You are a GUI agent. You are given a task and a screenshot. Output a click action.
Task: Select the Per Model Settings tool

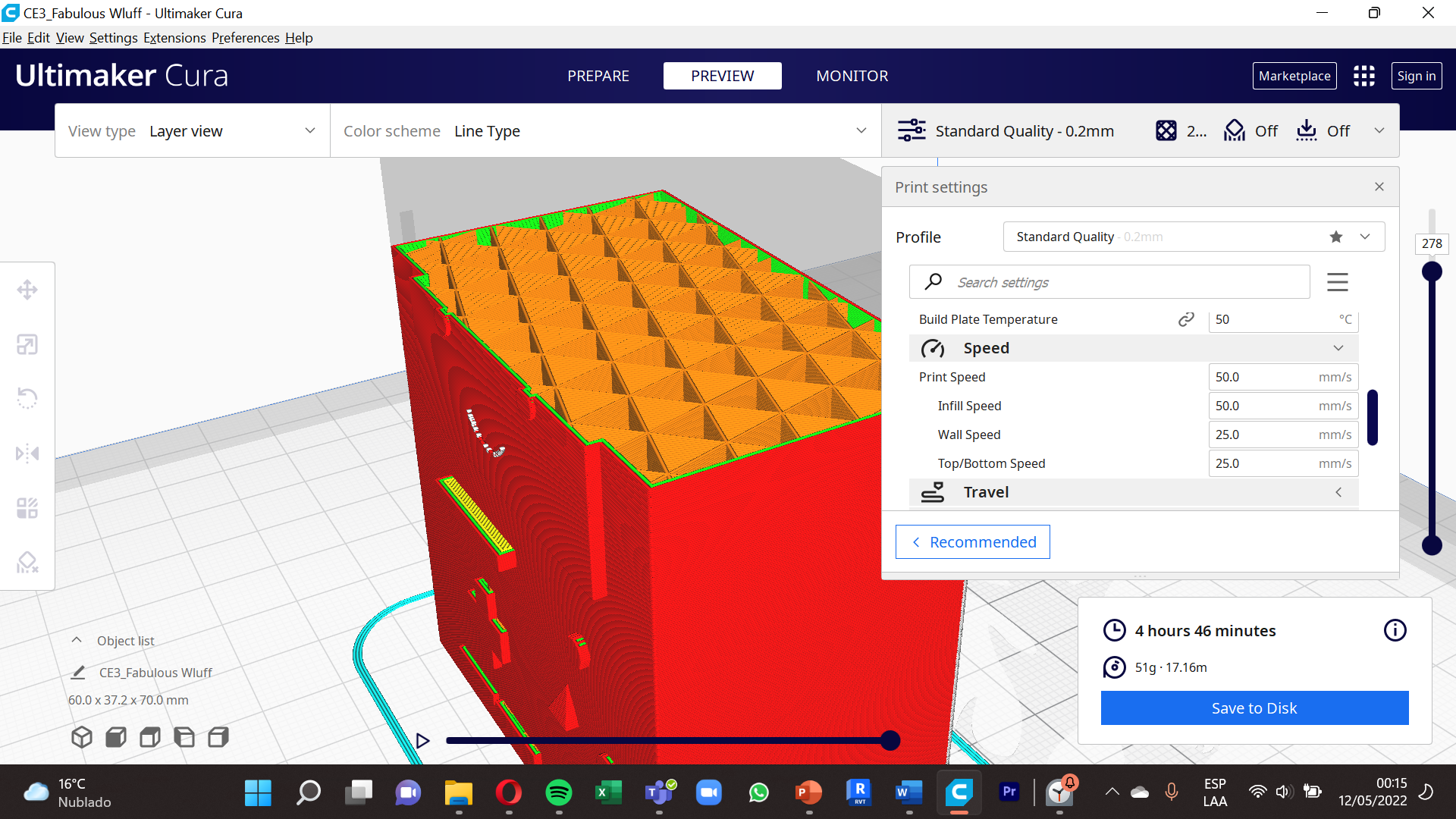tap(27, 507)
